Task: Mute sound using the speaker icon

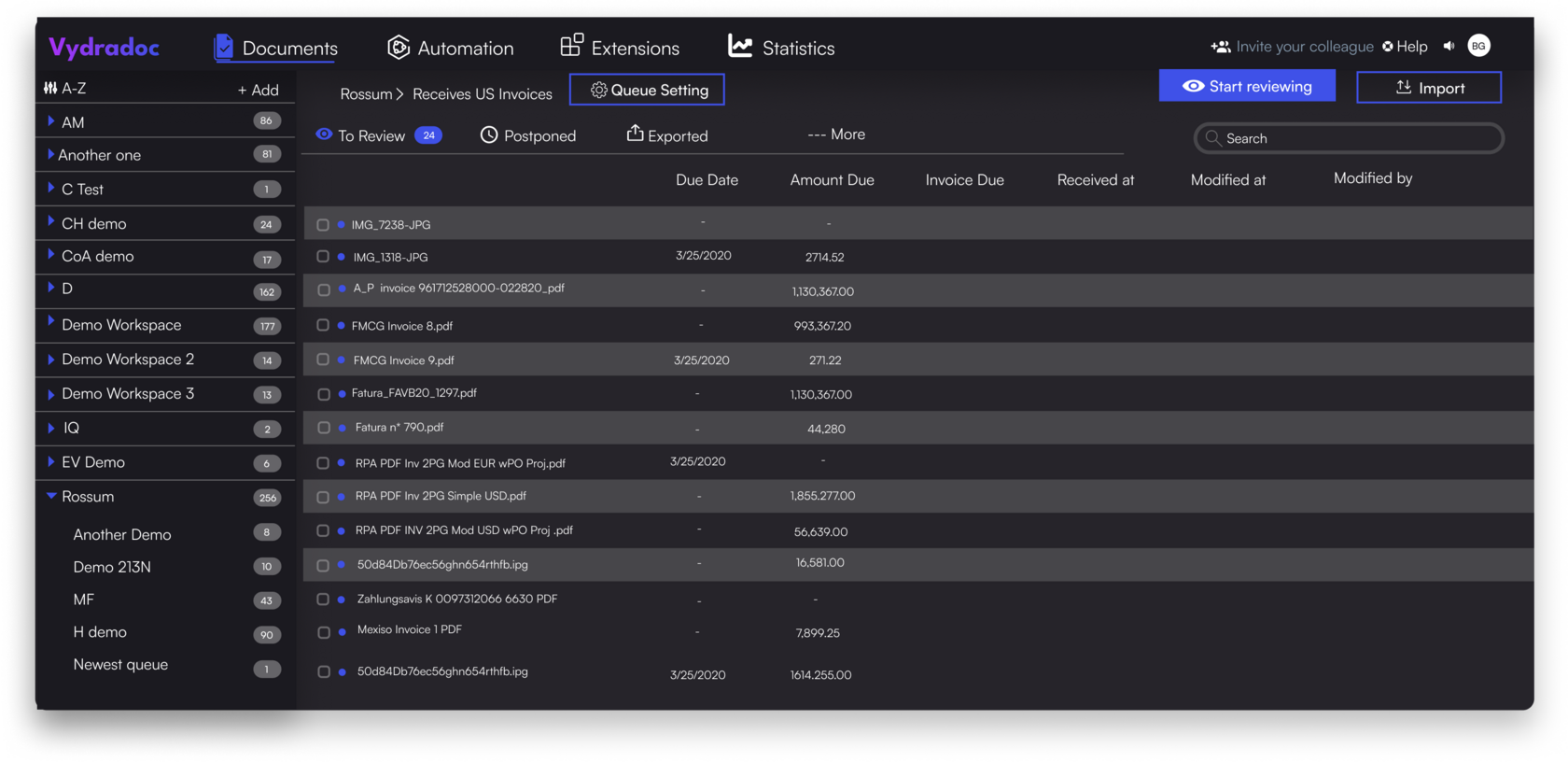Action: [x=1449, y=46]
